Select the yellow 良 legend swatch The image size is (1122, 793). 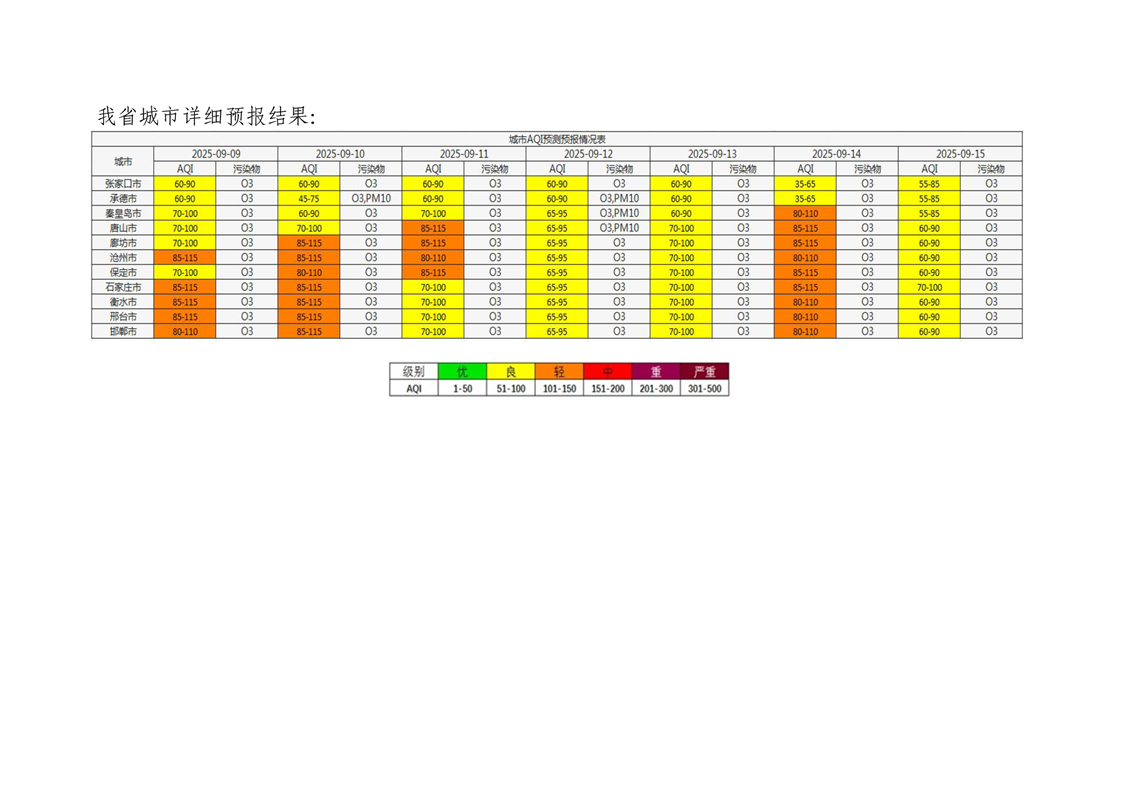(511, 371)
